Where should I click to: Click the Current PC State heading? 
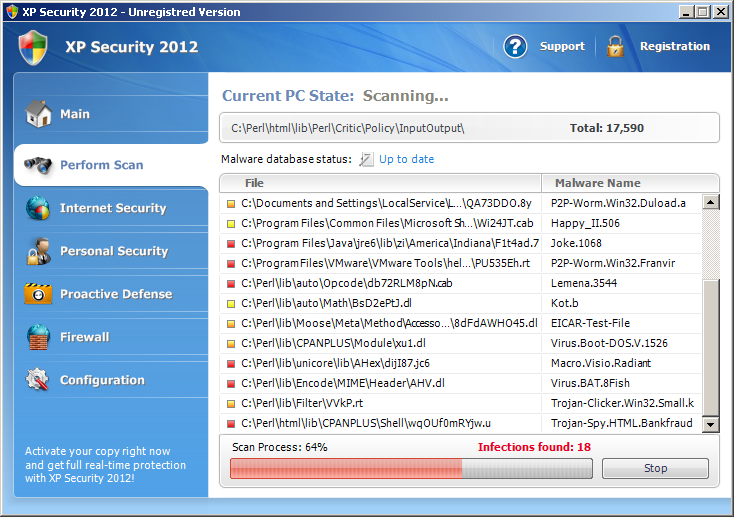(x=288, y=96)
